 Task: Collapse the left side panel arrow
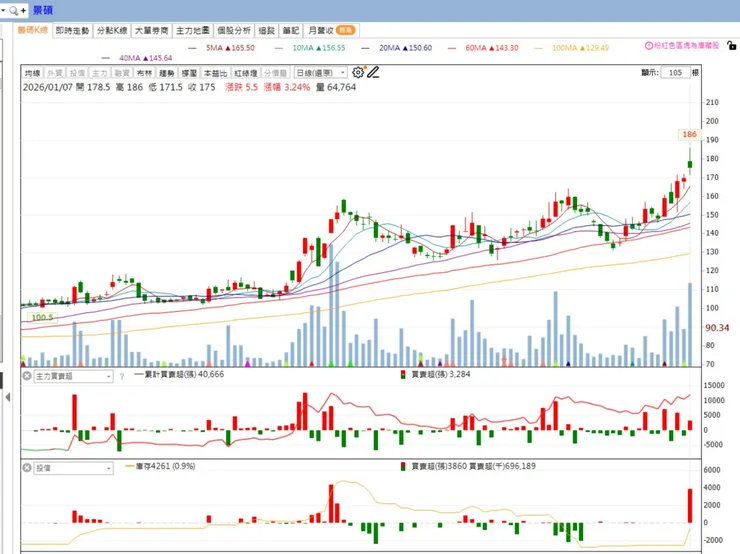click(8, 397)
